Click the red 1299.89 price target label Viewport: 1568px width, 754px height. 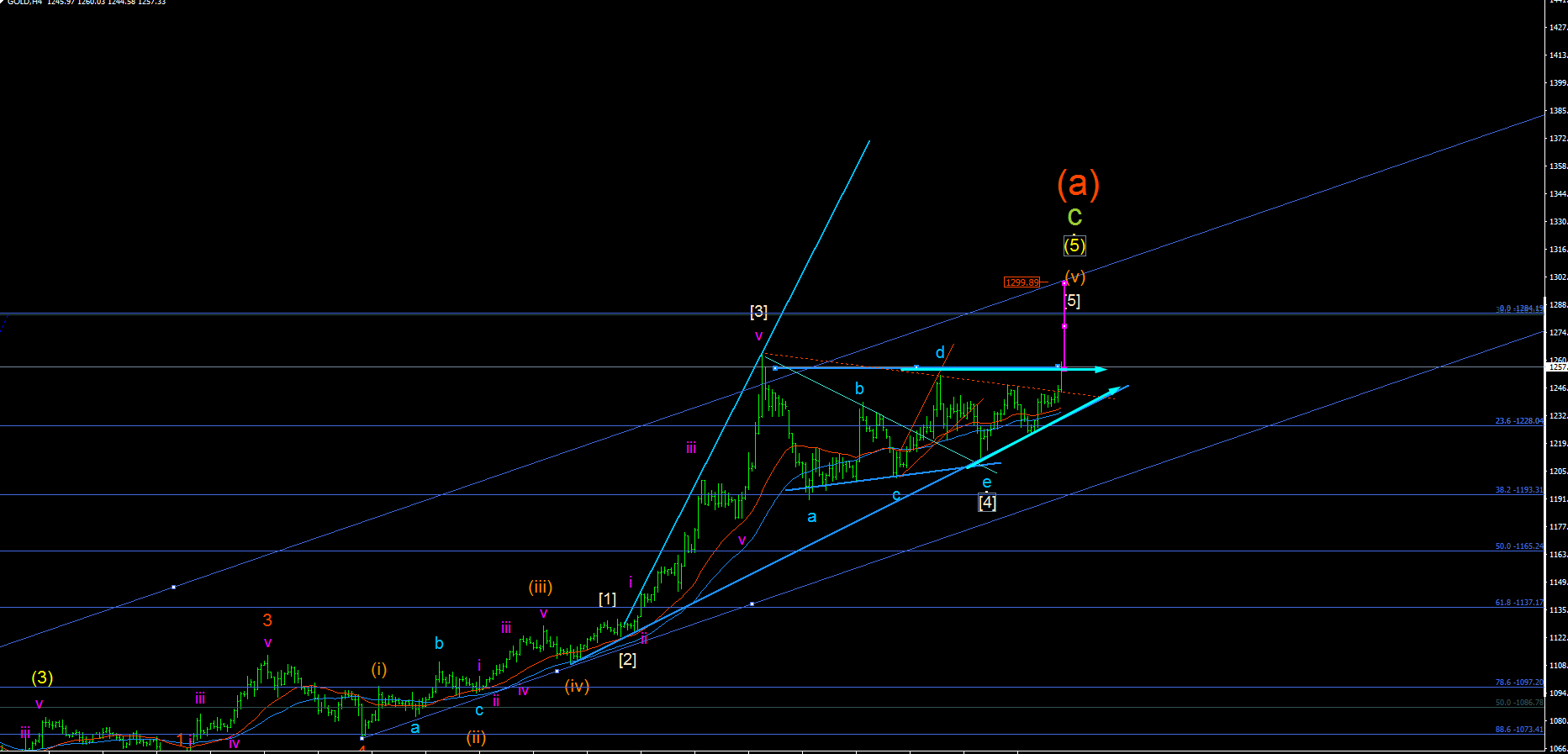tap(1022, 282)
